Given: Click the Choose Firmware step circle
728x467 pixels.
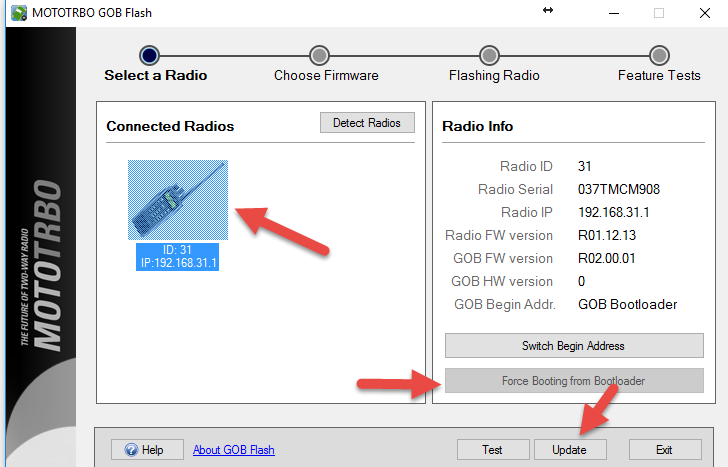Looking at the screenshot, I should [x=319, y=55].
